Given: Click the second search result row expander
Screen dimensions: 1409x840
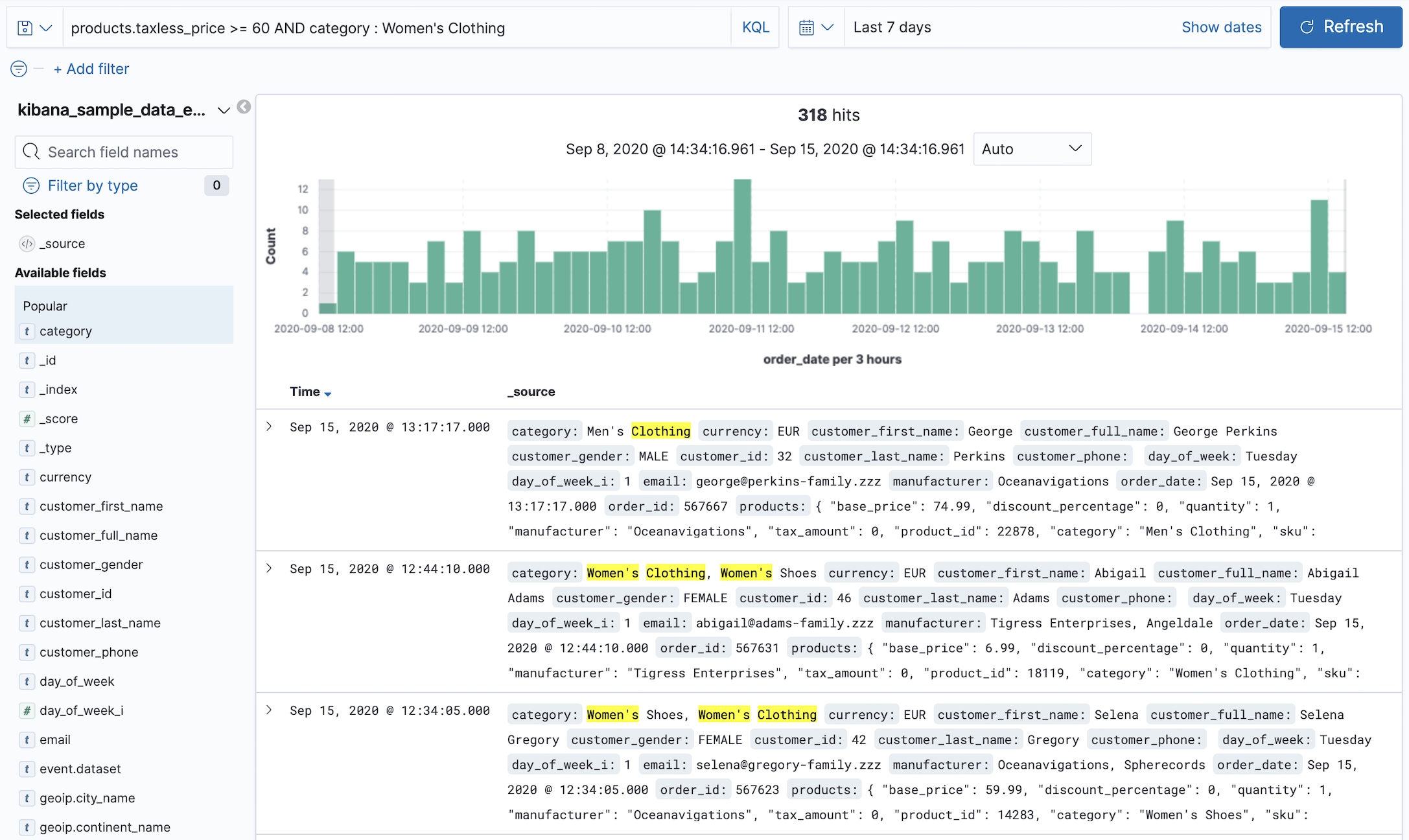Looking at the screenshot, I should 269,569.
